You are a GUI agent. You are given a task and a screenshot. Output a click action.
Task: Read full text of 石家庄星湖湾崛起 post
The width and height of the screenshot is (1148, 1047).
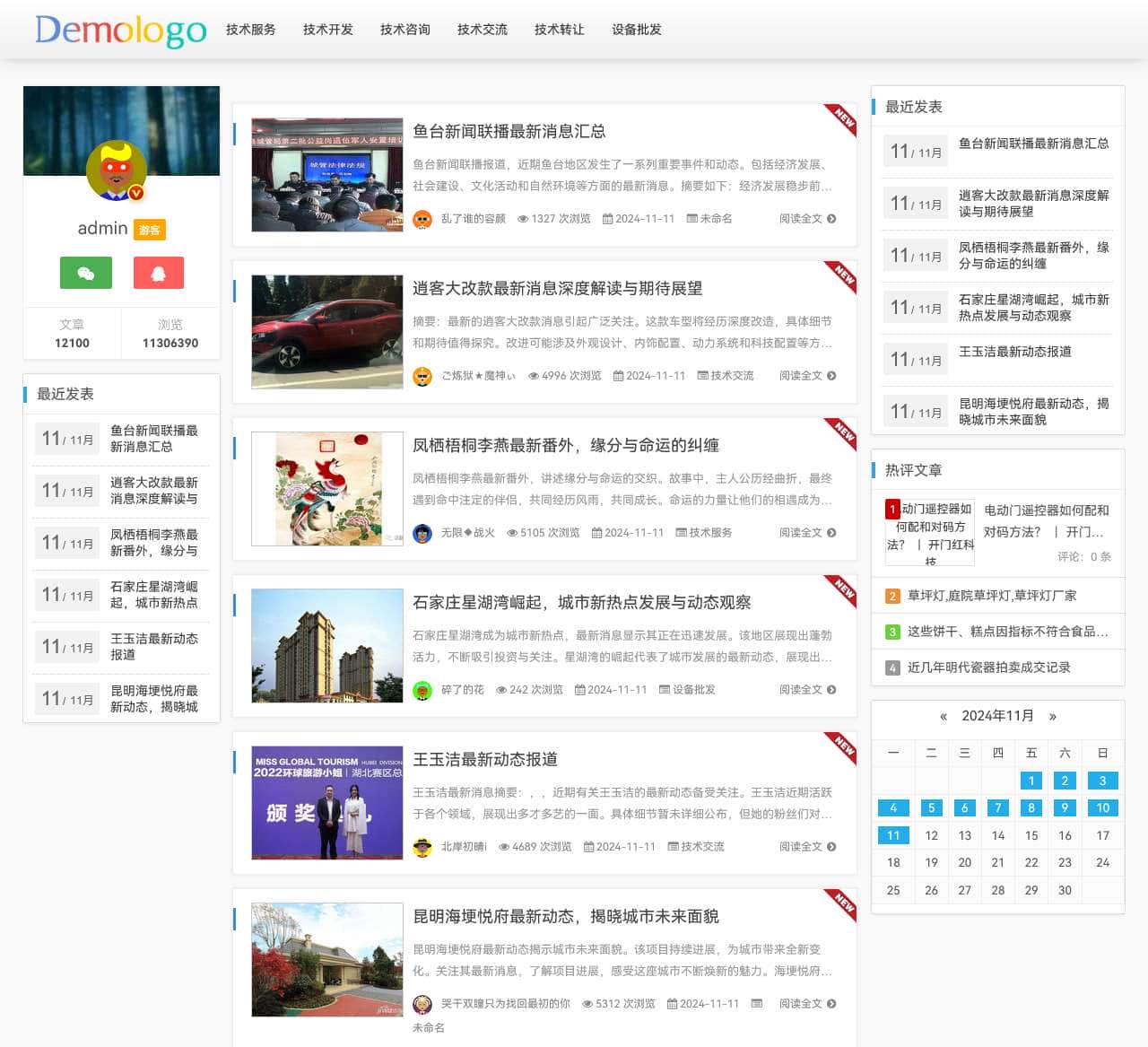pos(801,690)
